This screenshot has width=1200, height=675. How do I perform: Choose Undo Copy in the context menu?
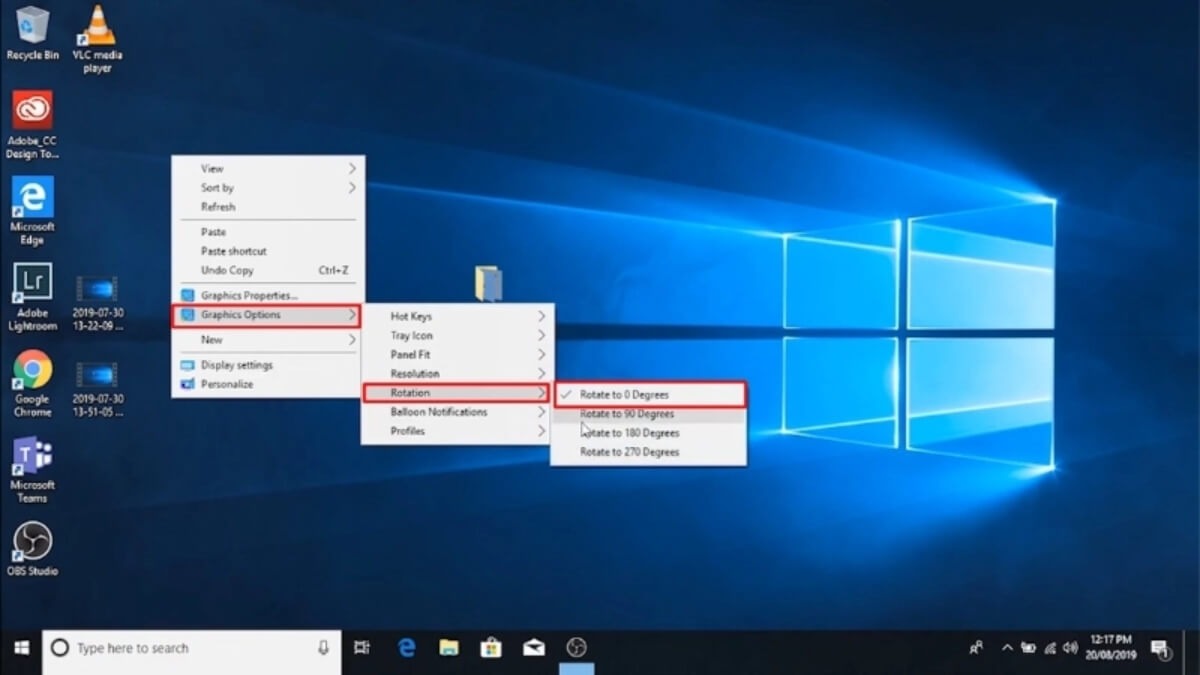[x=268, y=270]
